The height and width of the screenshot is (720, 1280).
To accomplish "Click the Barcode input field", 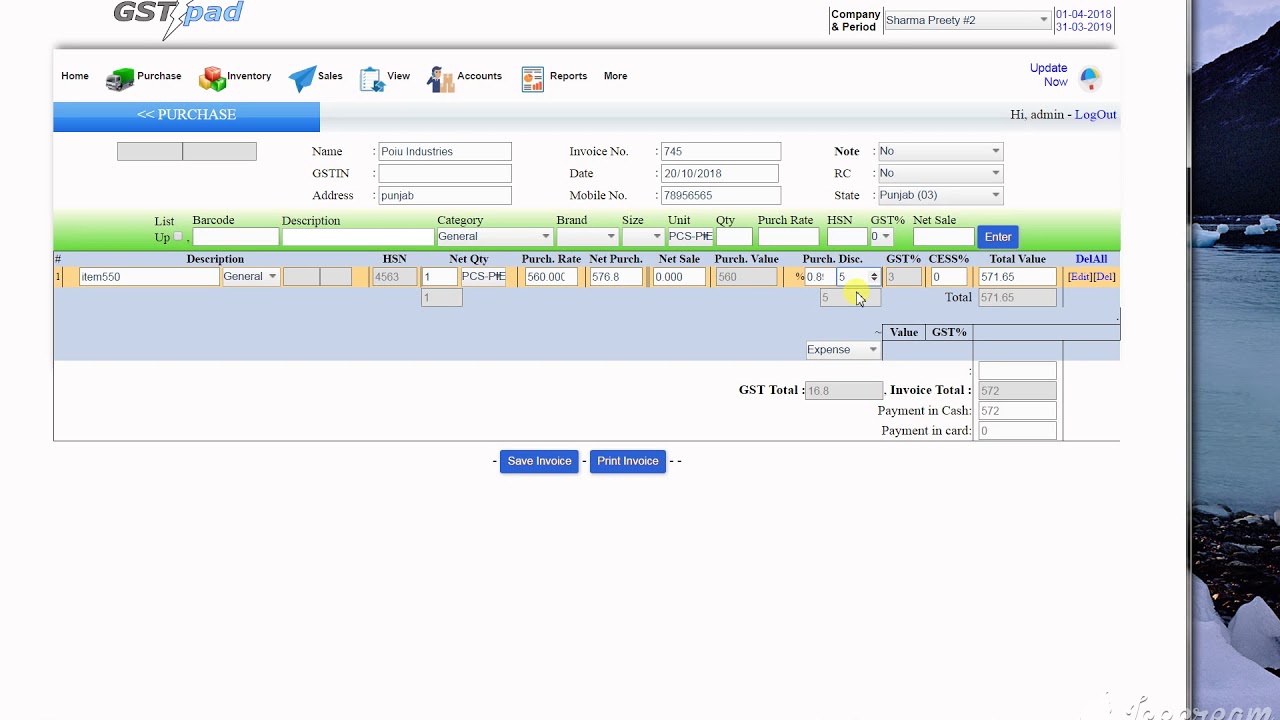I will tap(236, 237).
